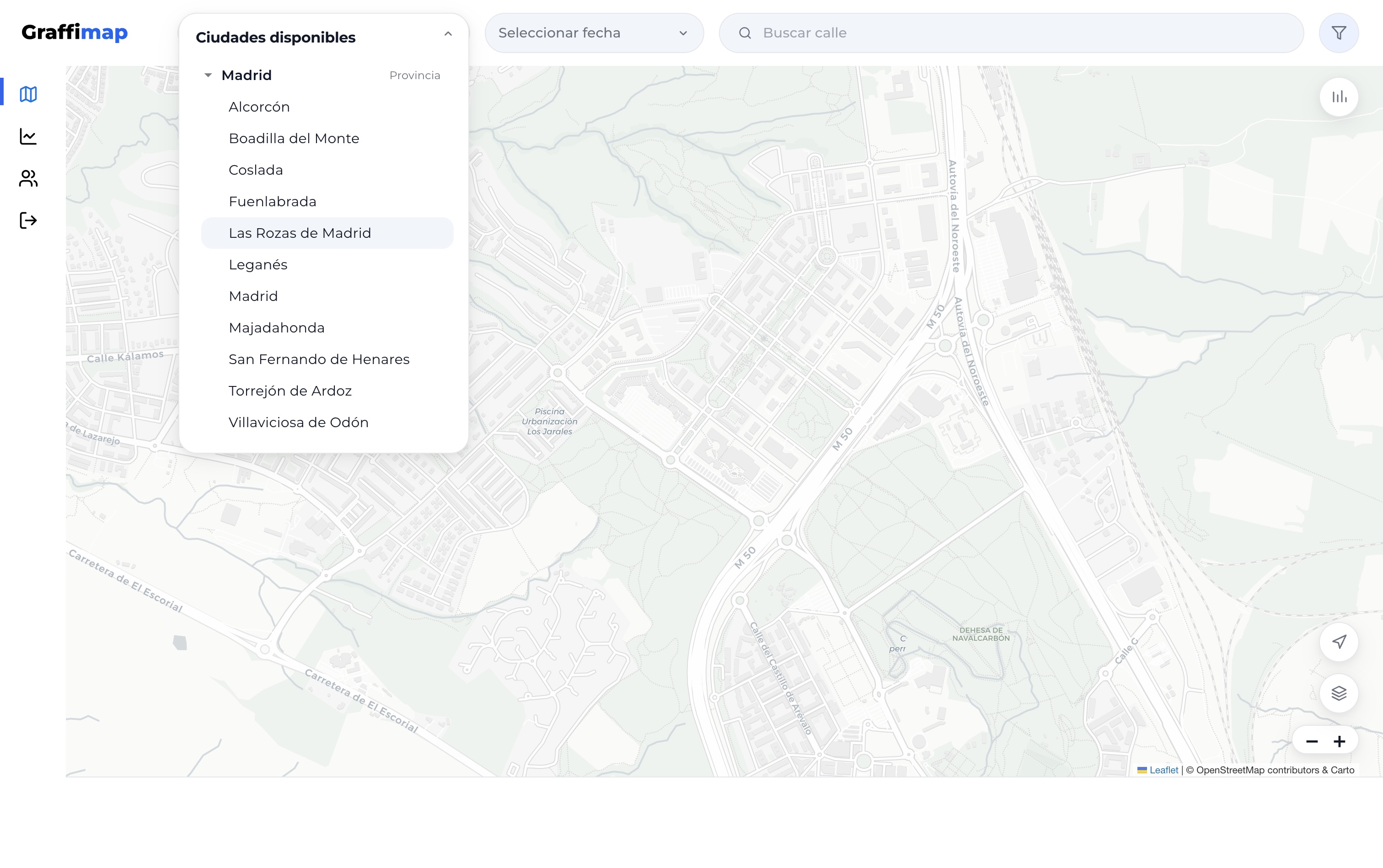Open the filter funnel button
The width and height of the screenshot is (1383, 868).
point(1338,33)
